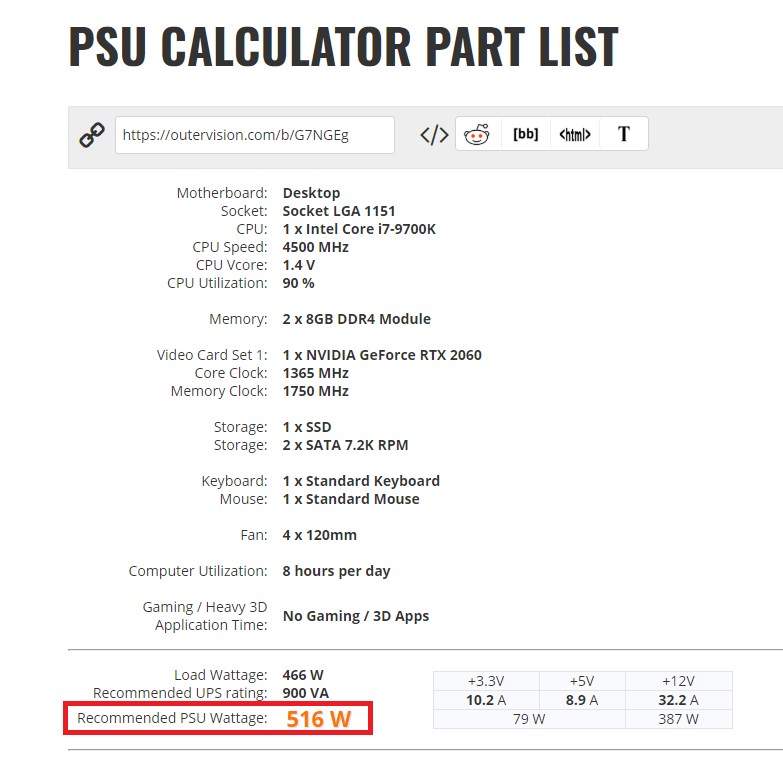Click the 516 W recommended PSU wattage value

click(x=319, y=719)
